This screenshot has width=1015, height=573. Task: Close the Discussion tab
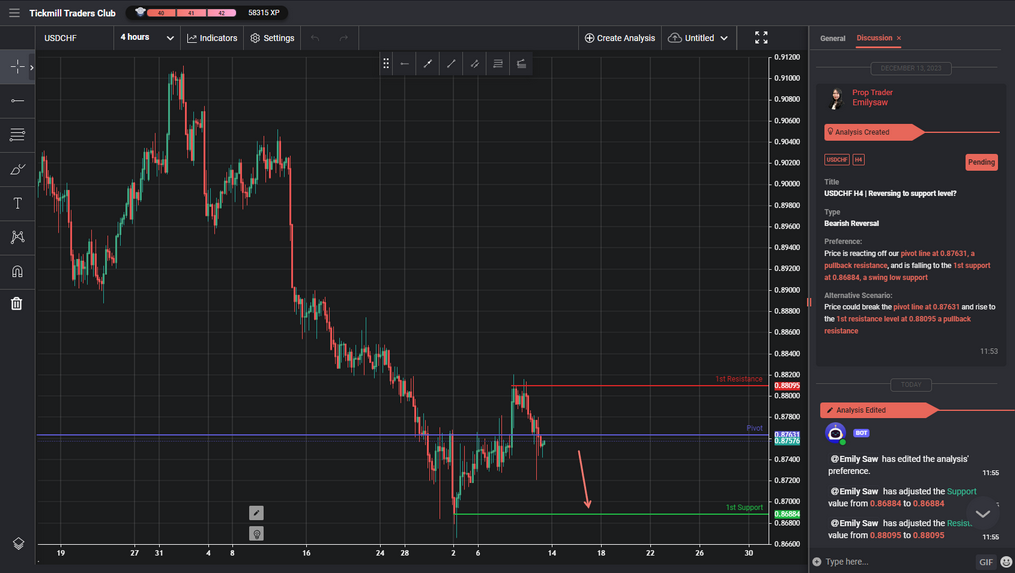tap(898, 38)
